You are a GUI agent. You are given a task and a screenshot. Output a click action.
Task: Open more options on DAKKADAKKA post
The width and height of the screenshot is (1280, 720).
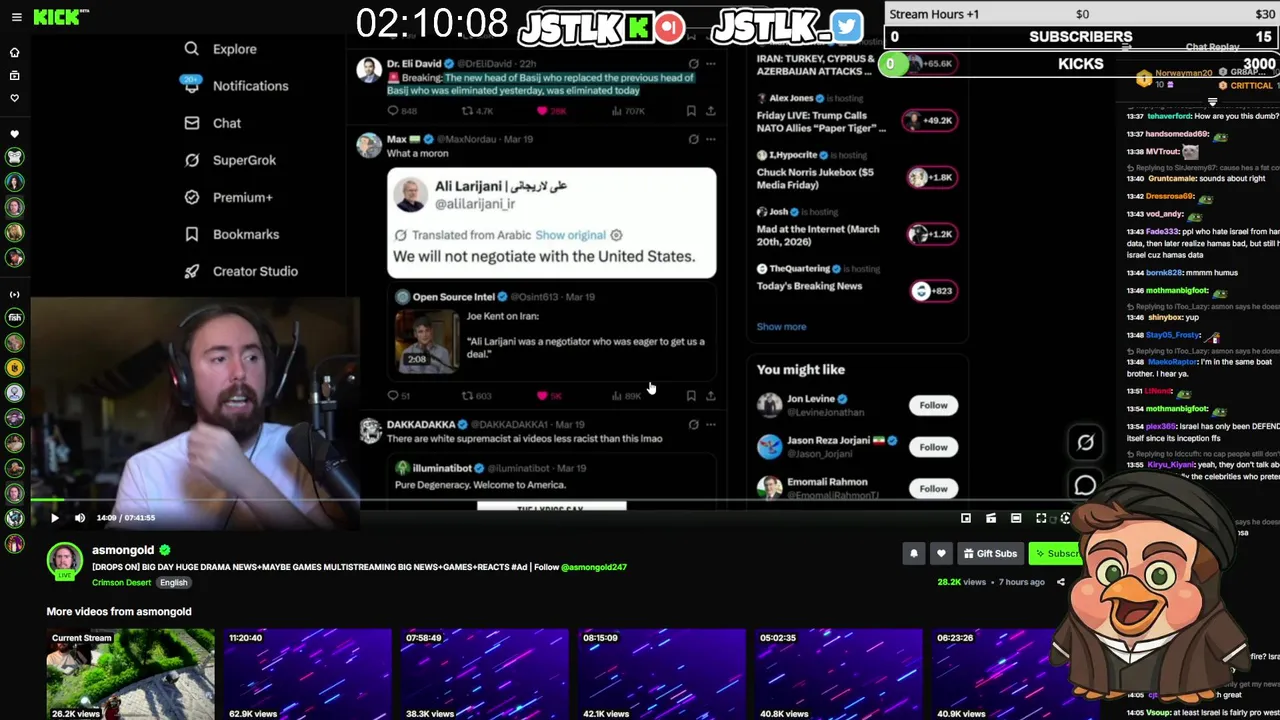(x=711, y=424)
